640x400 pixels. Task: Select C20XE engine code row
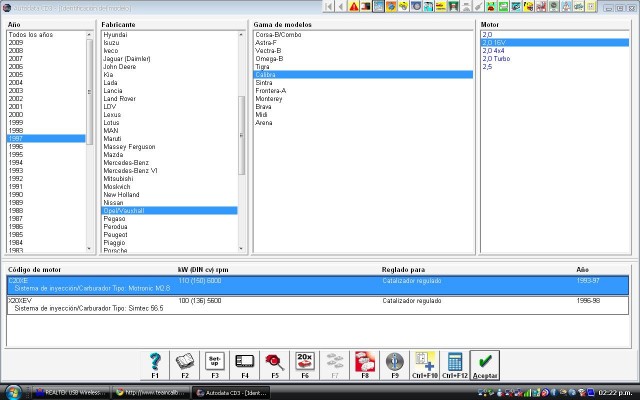tap(318, 285)
